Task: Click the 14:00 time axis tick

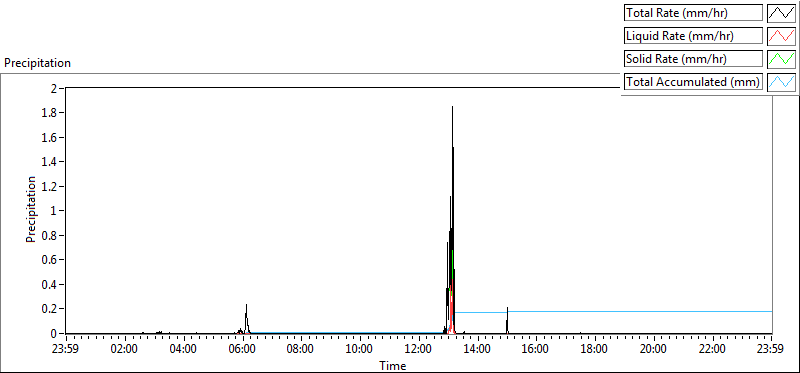Action: click(478, 350)
